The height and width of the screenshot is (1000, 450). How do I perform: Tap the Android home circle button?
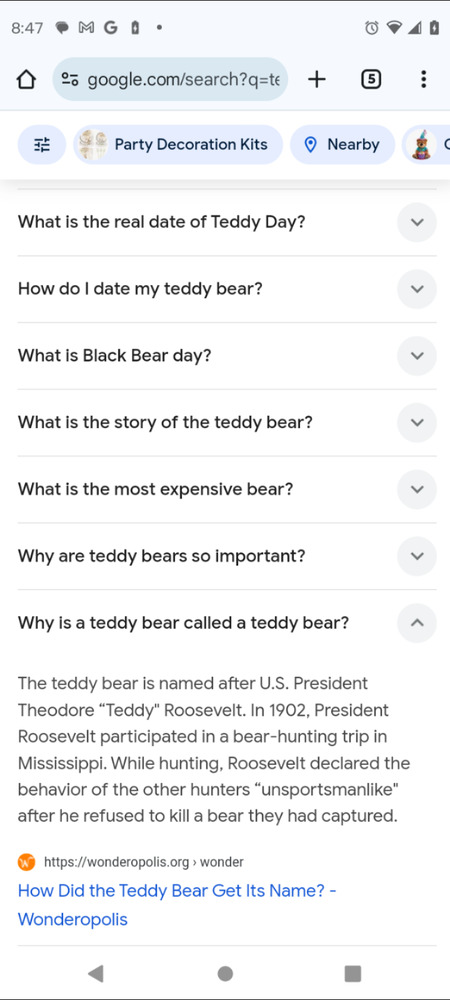(225, 973)
